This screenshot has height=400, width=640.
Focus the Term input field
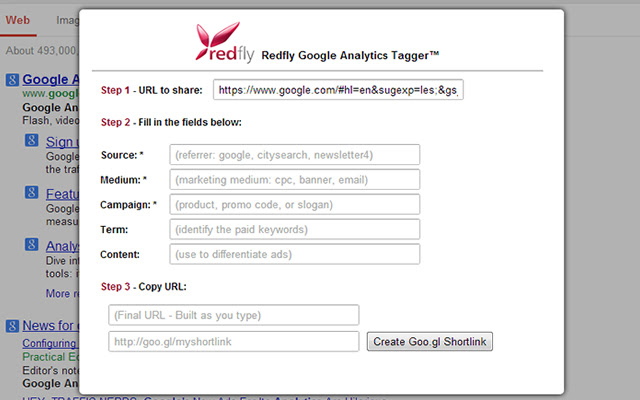(295, 229)
